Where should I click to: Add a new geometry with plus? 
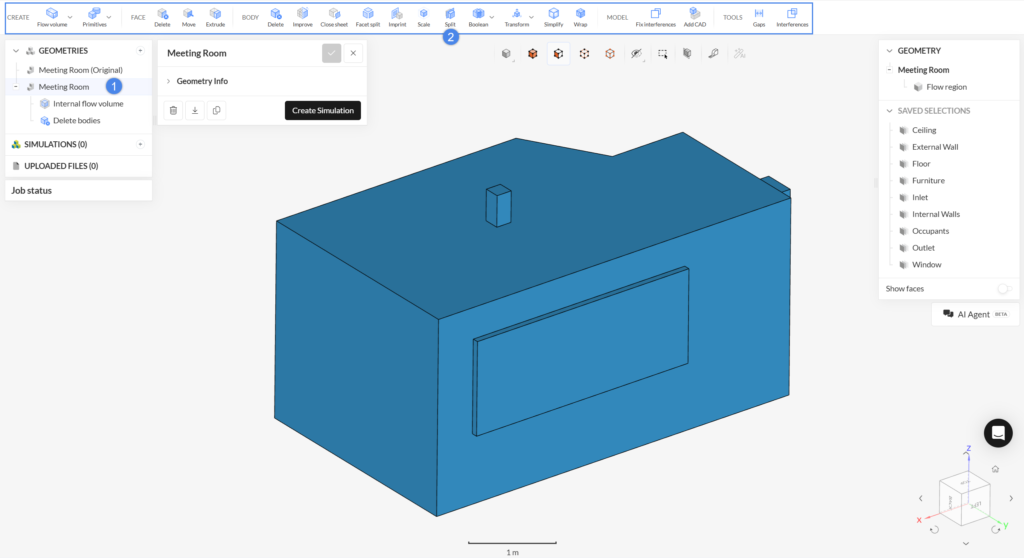pyautogui.click(x=140, y=50)
